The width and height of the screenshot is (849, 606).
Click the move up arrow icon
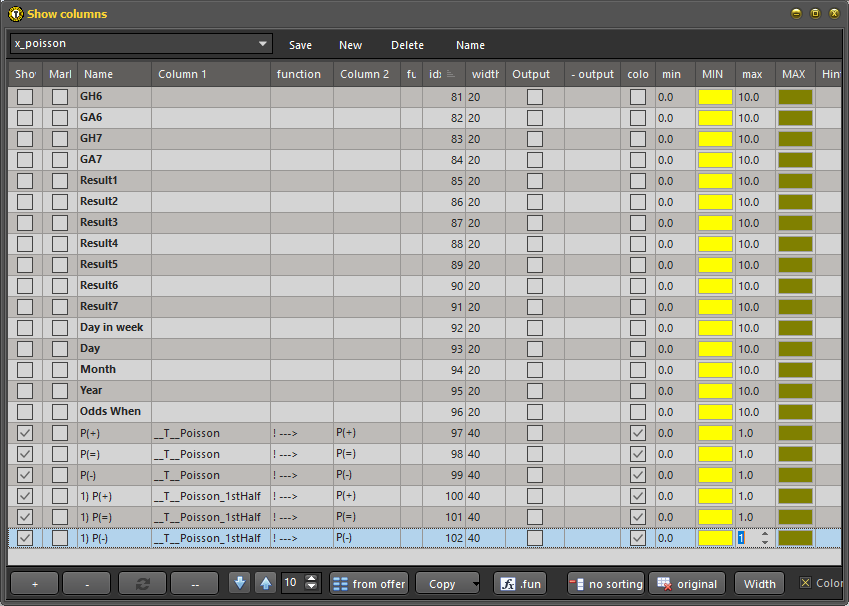265,583
